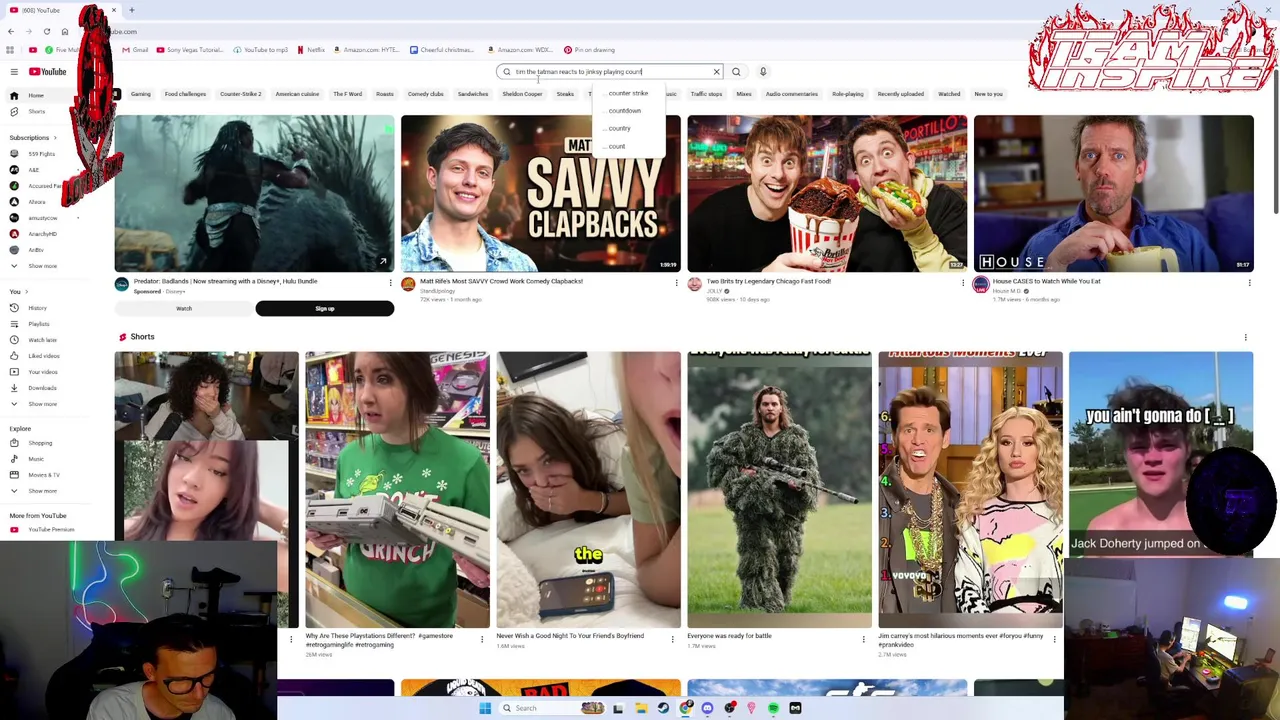
Task: Click the YouTube logo
Action: click(47, 72)
